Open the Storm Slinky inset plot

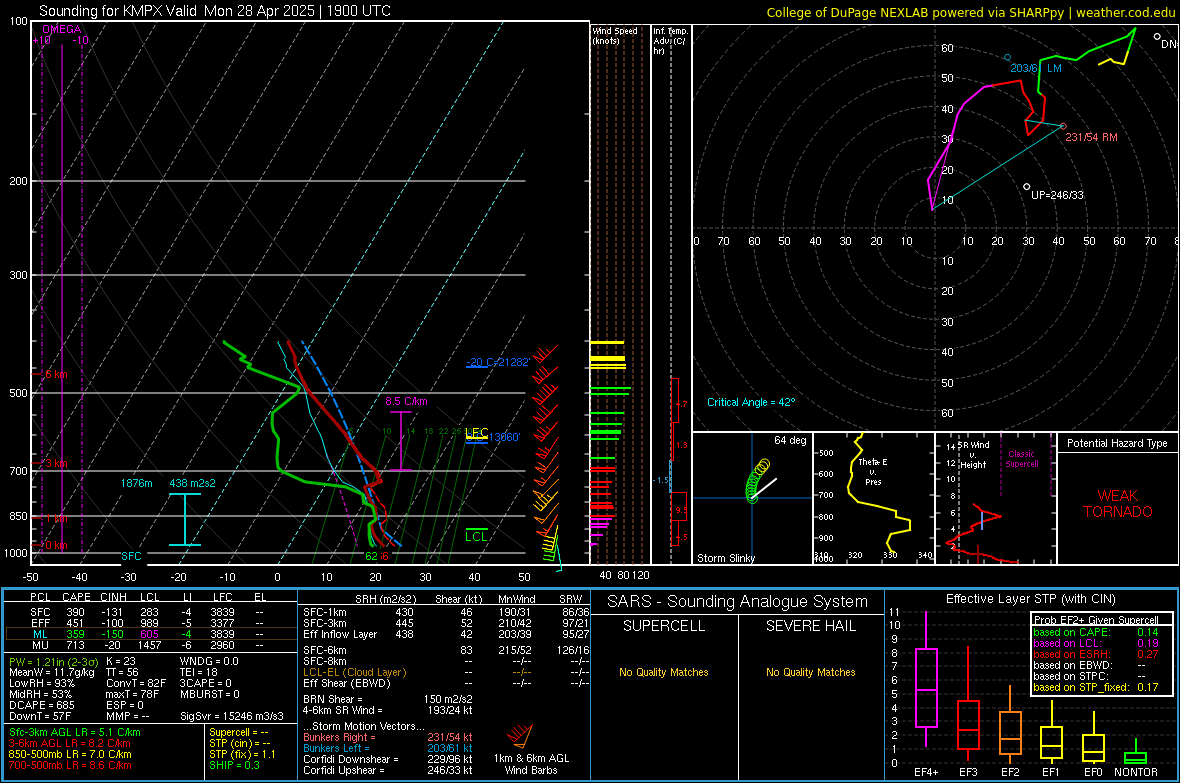pos(753,498)
